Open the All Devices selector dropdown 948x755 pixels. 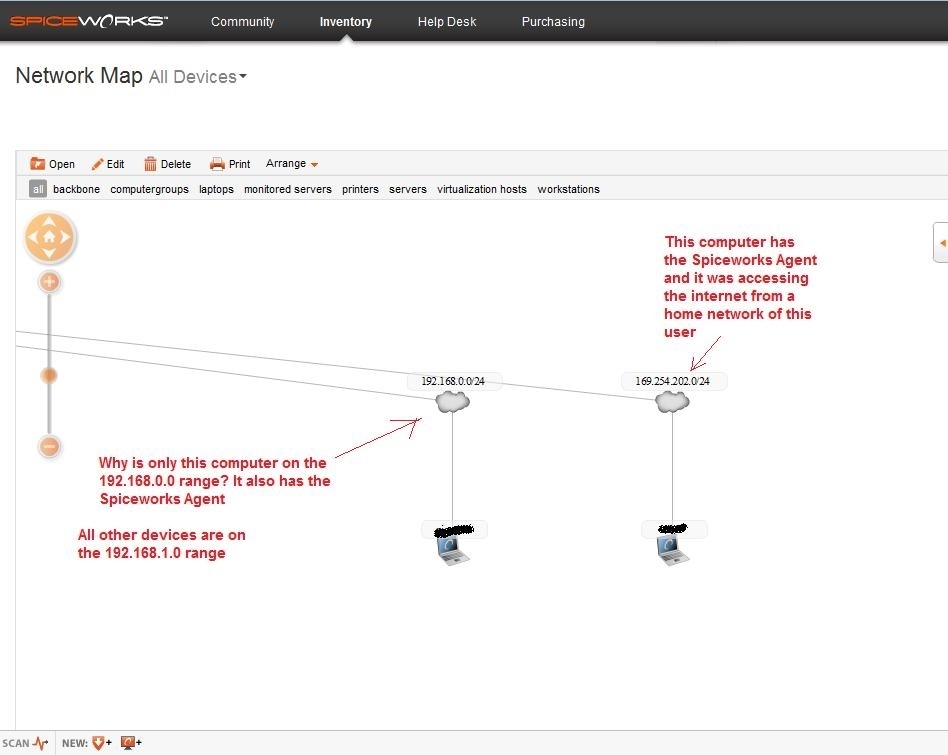pyautogui.click(x=197, y=76)
